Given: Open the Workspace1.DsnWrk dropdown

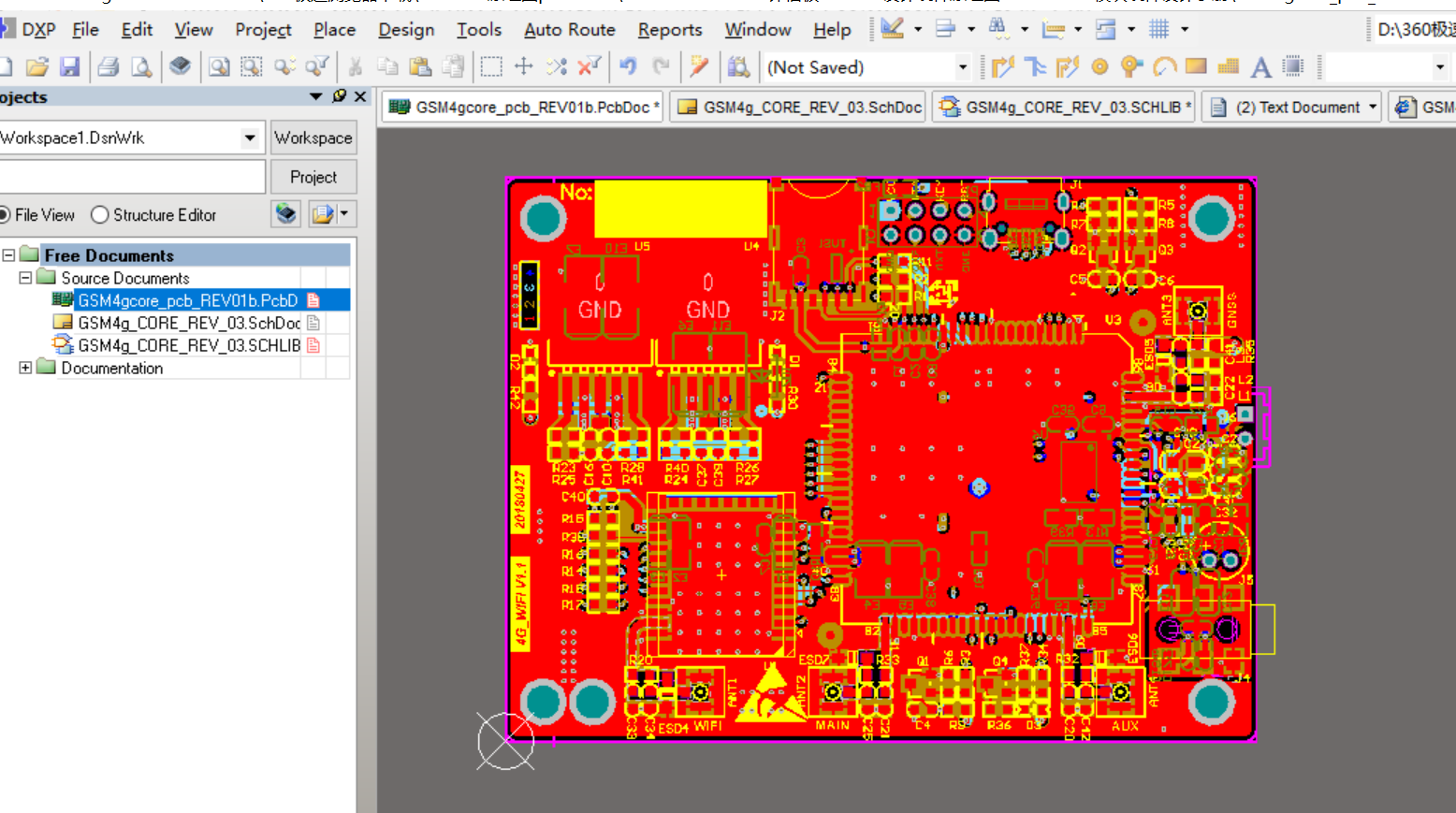Looking at the screenshot, I should tap(250, 138).
